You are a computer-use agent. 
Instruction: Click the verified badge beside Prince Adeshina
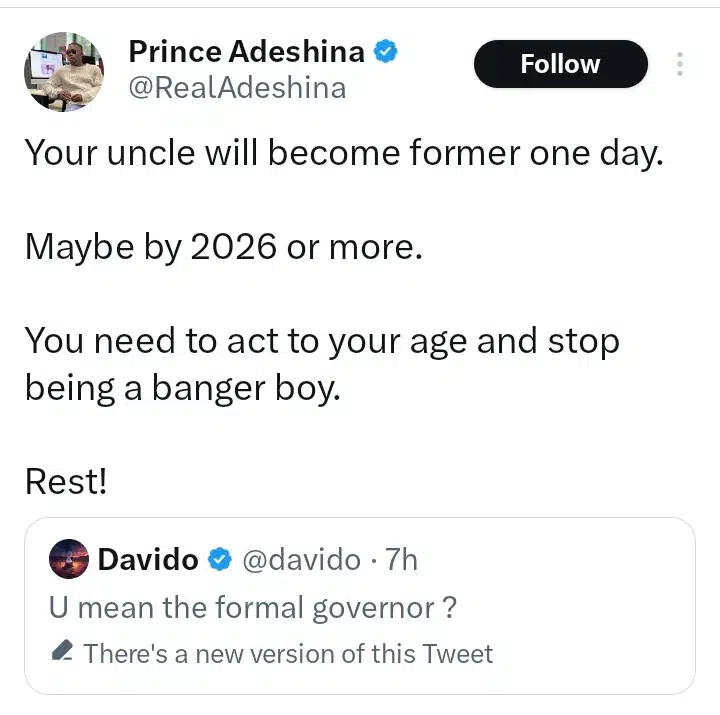point(386,50)
